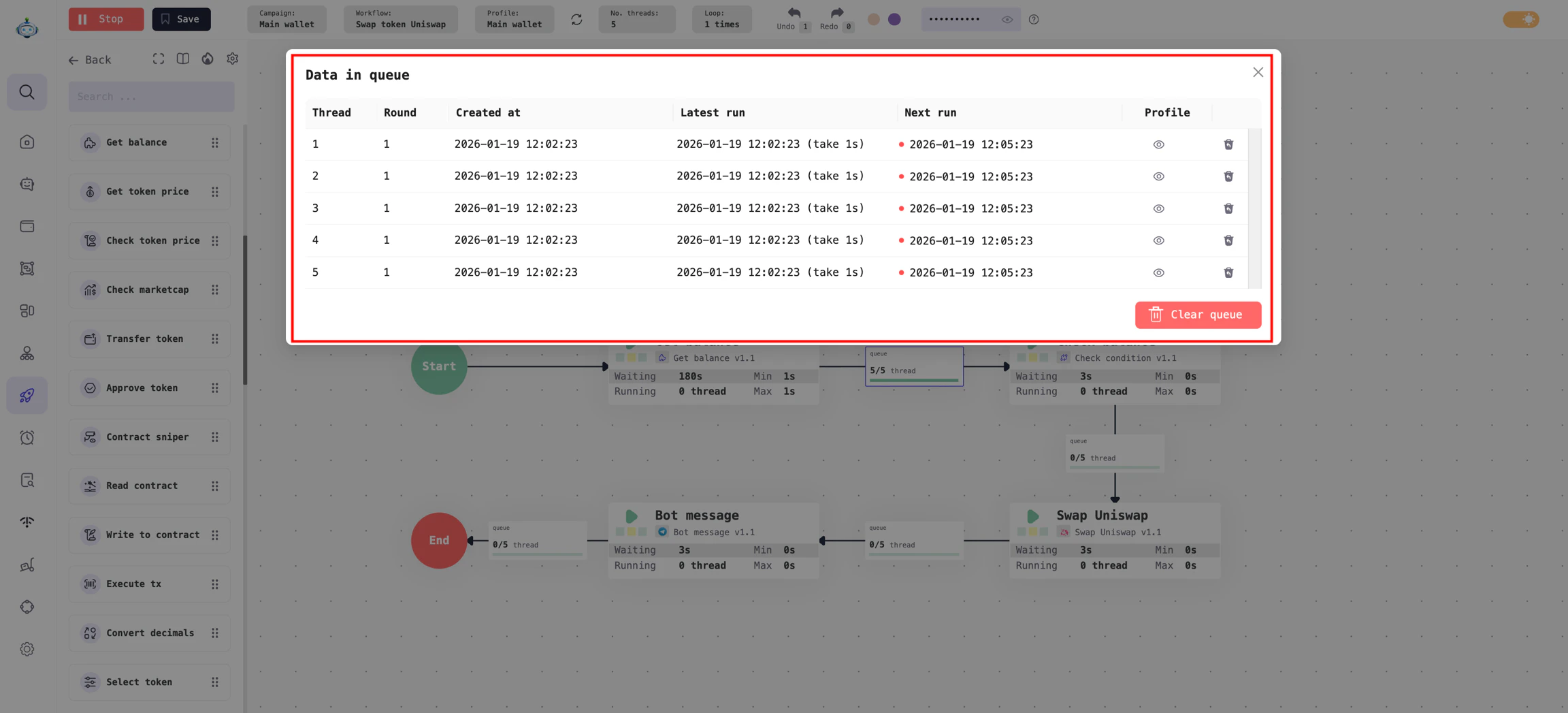Click the Clear queue button

coord(1198,315)
